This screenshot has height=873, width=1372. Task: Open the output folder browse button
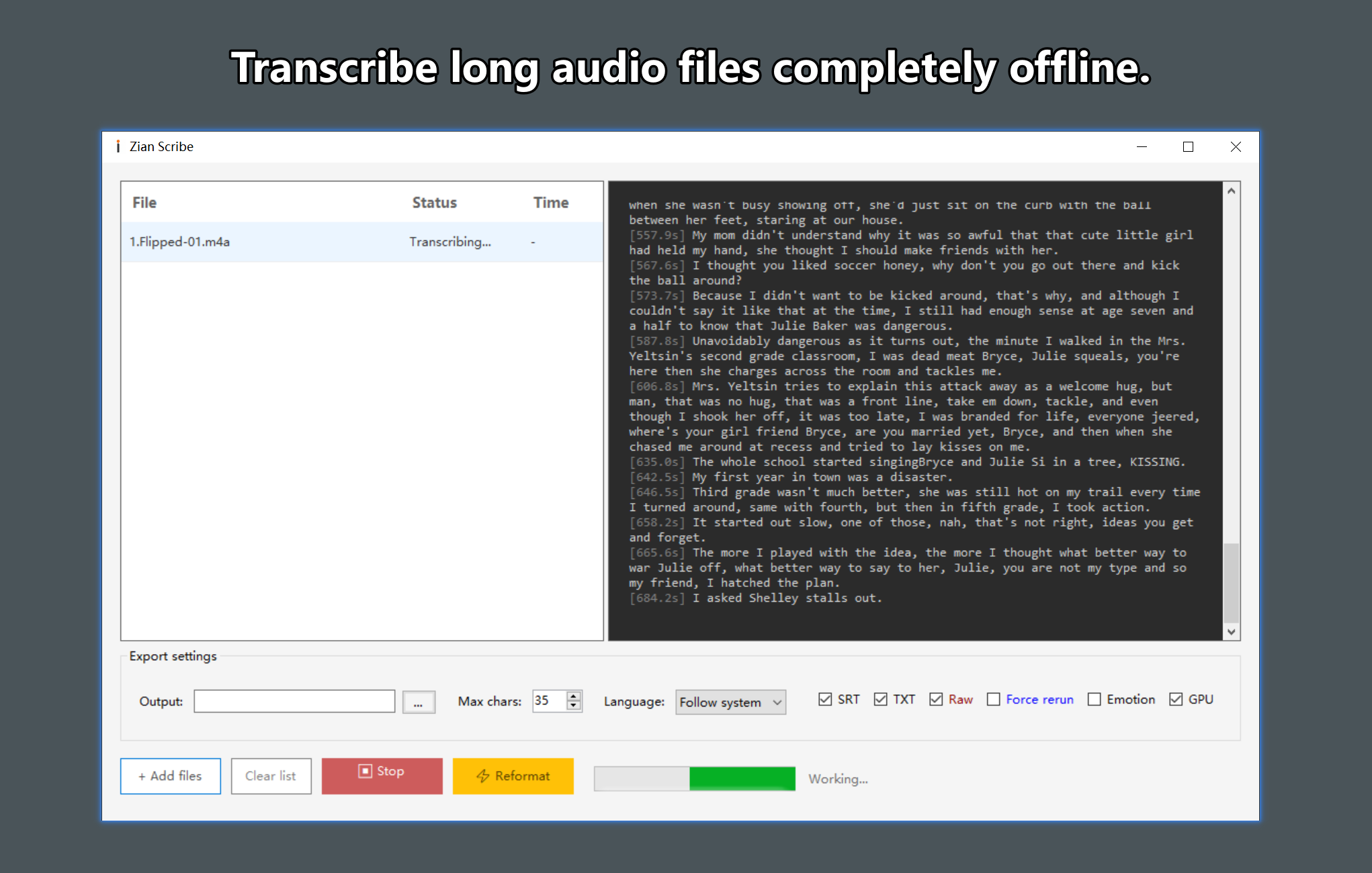click(x=419, y=702)
